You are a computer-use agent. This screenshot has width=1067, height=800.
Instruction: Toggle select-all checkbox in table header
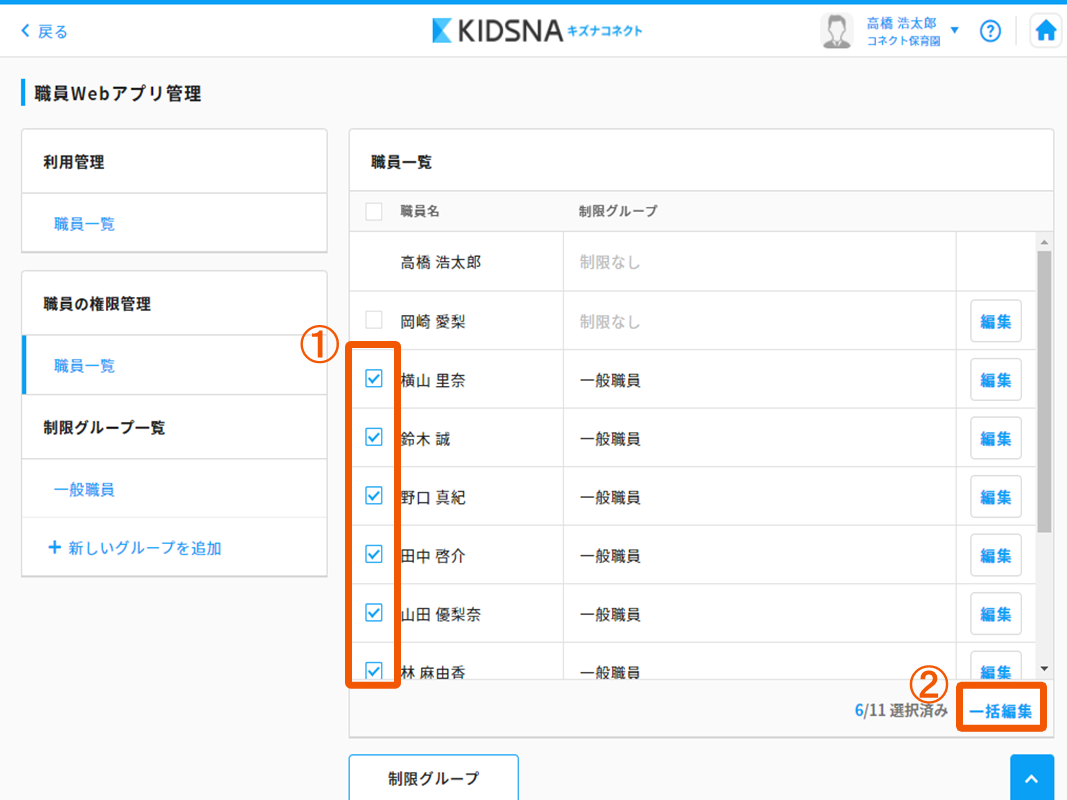point(374,211)
